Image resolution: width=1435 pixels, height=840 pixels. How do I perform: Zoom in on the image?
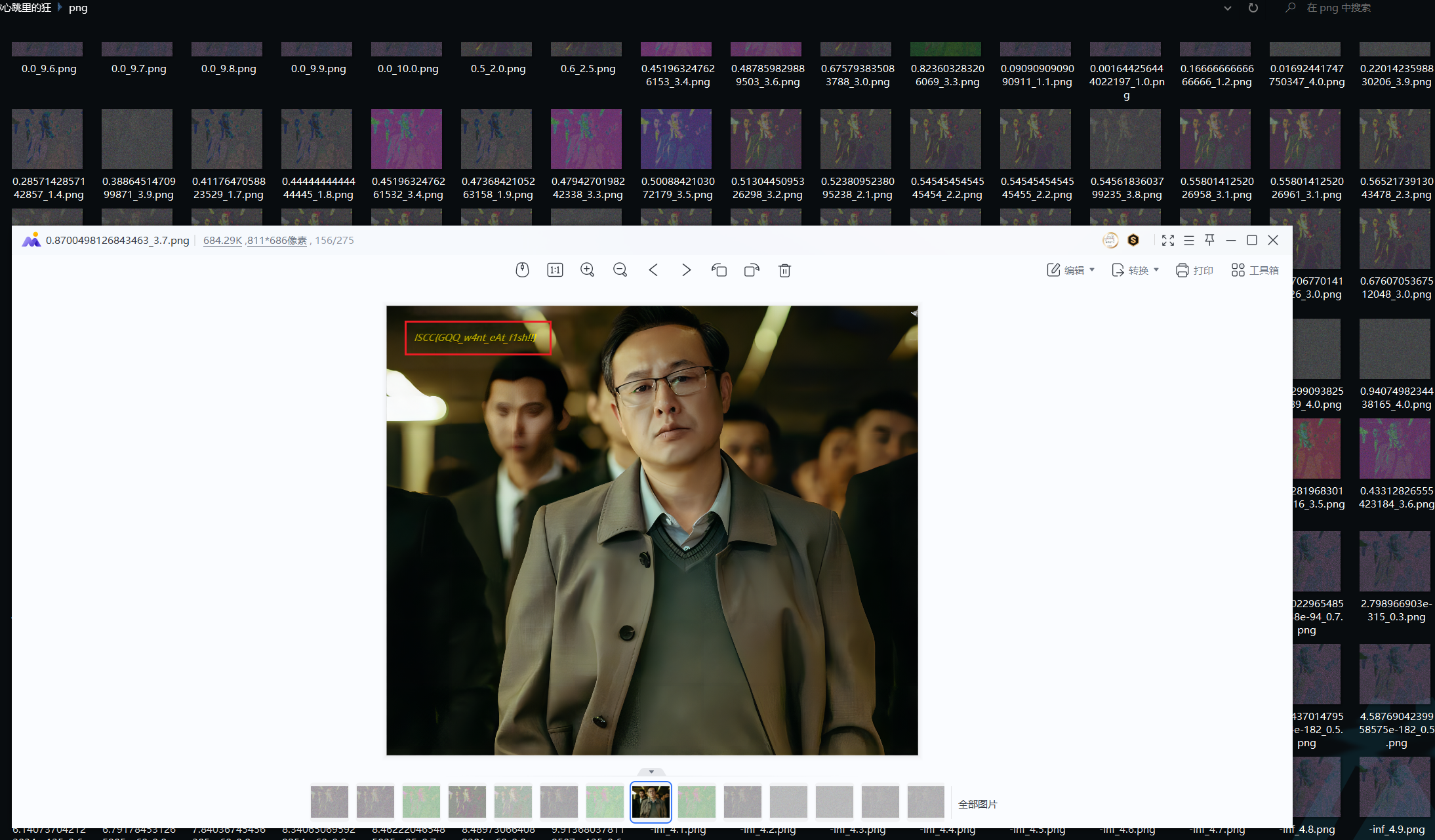pos(588,270)
